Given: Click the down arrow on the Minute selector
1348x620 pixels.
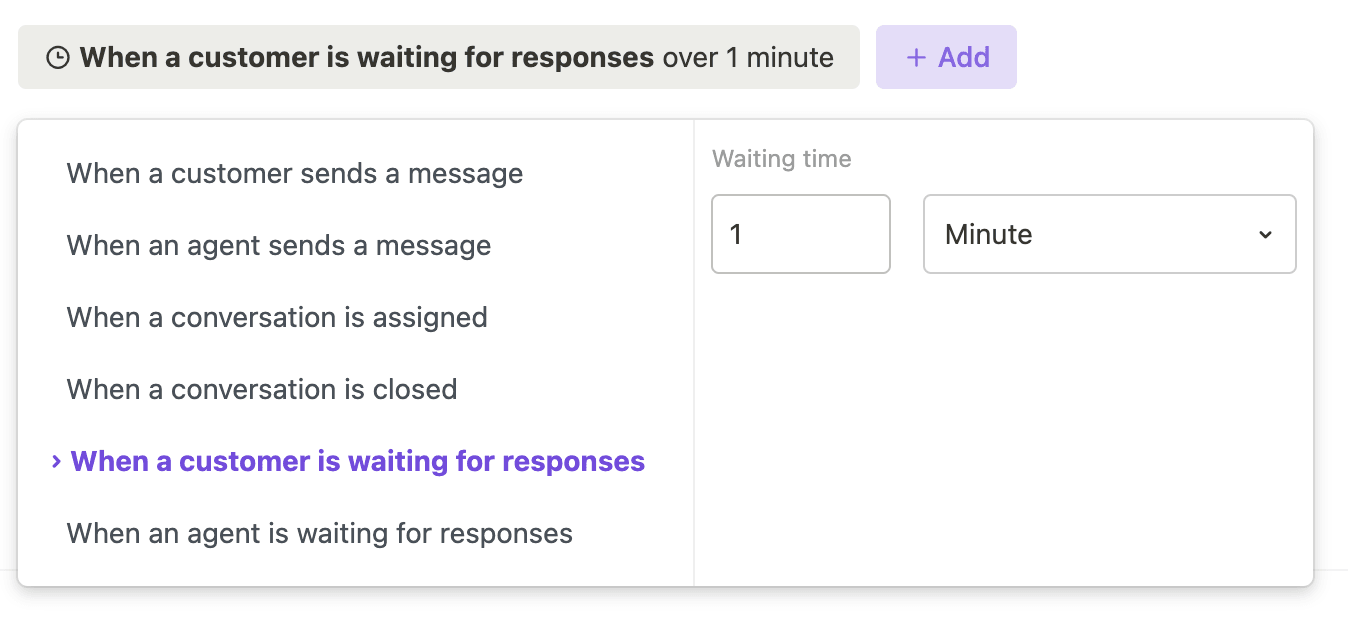Looking at the screenshot, I should 1265,235.
